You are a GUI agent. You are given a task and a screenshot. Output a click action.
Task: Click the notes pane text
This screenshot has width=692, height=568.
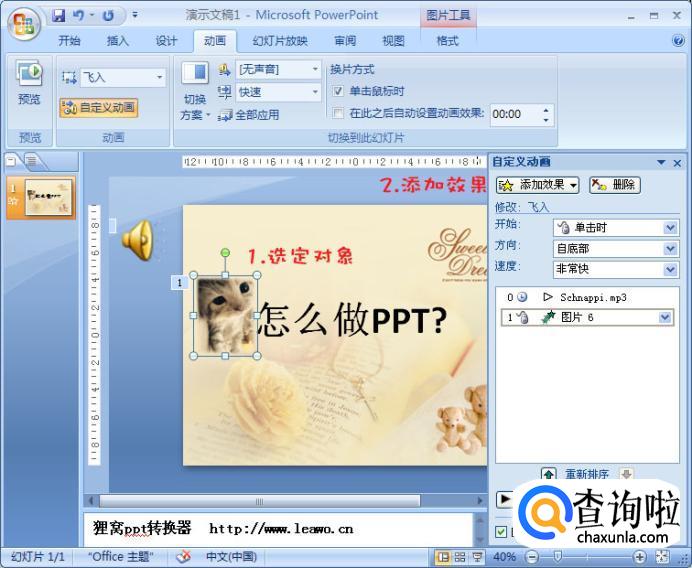[223, 528]
